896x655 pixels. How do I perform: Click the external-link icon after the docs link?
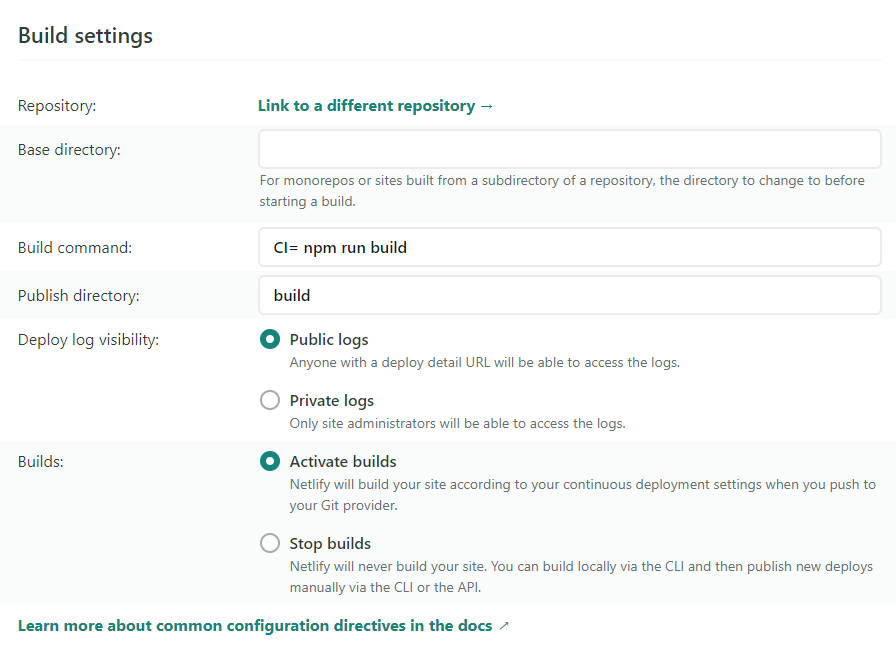pos(504,626)
